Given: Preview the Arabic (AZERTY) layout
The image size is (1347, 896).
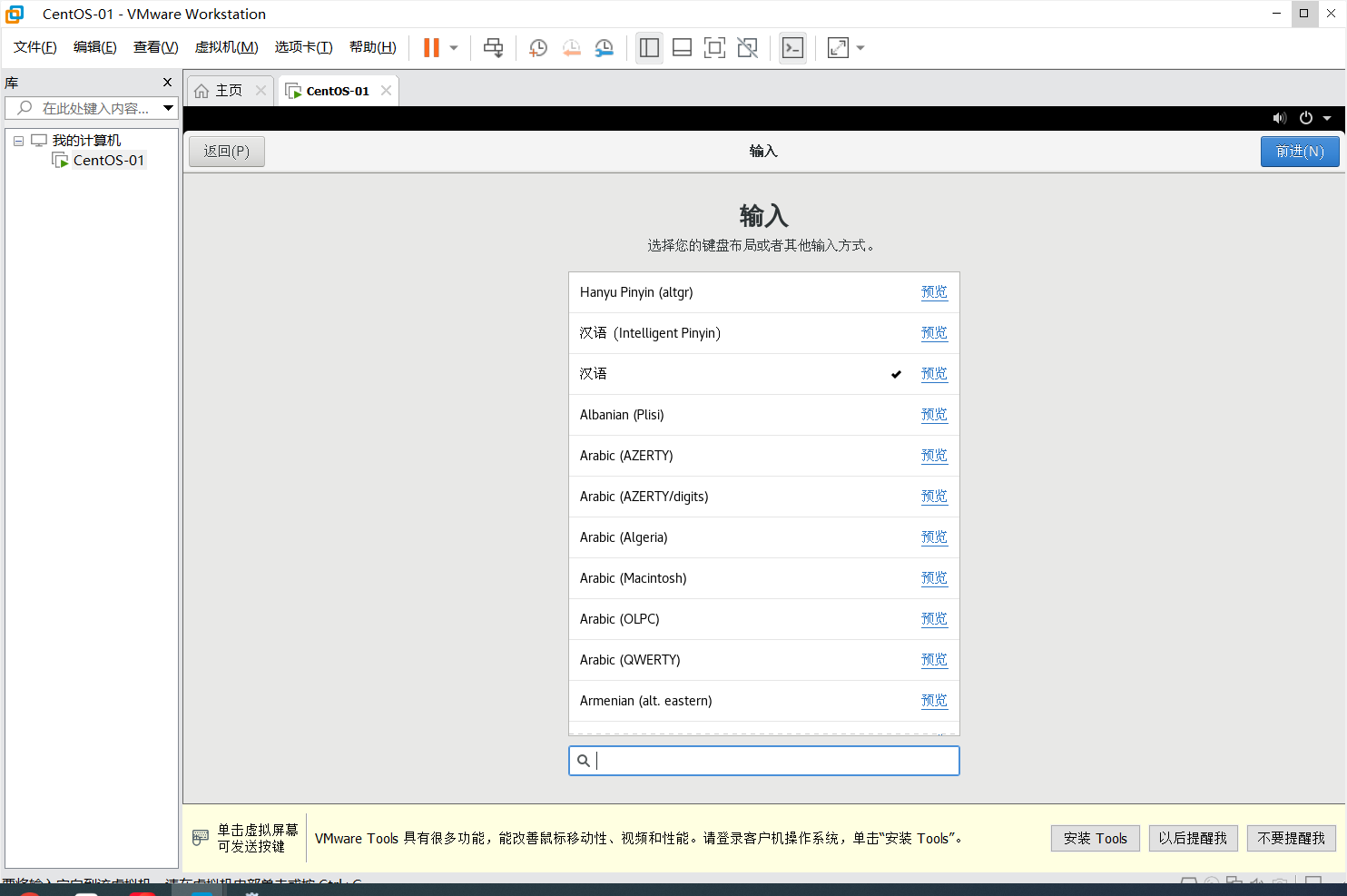Looking at the screenshot, I should [x=934, y=456].
